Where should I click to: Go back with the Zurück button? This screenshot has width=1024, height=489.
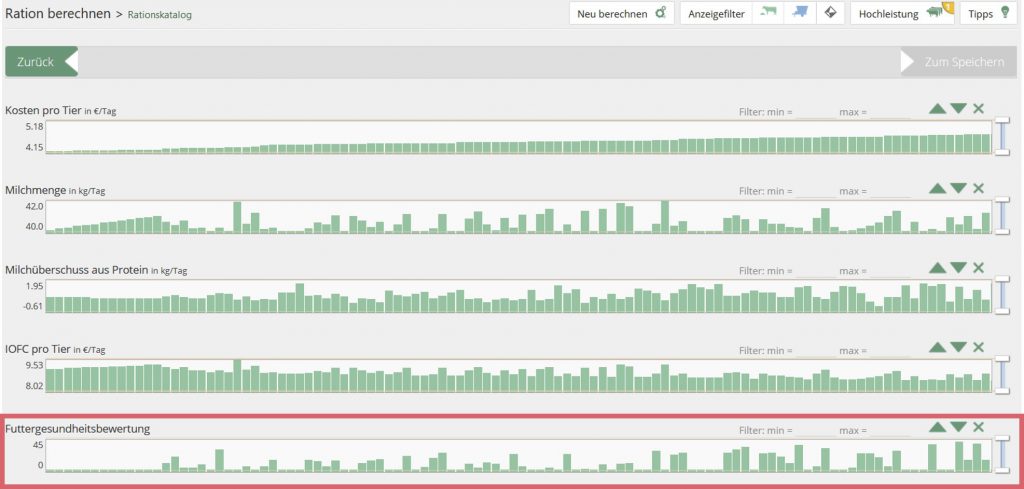click(x=42, y=61)
